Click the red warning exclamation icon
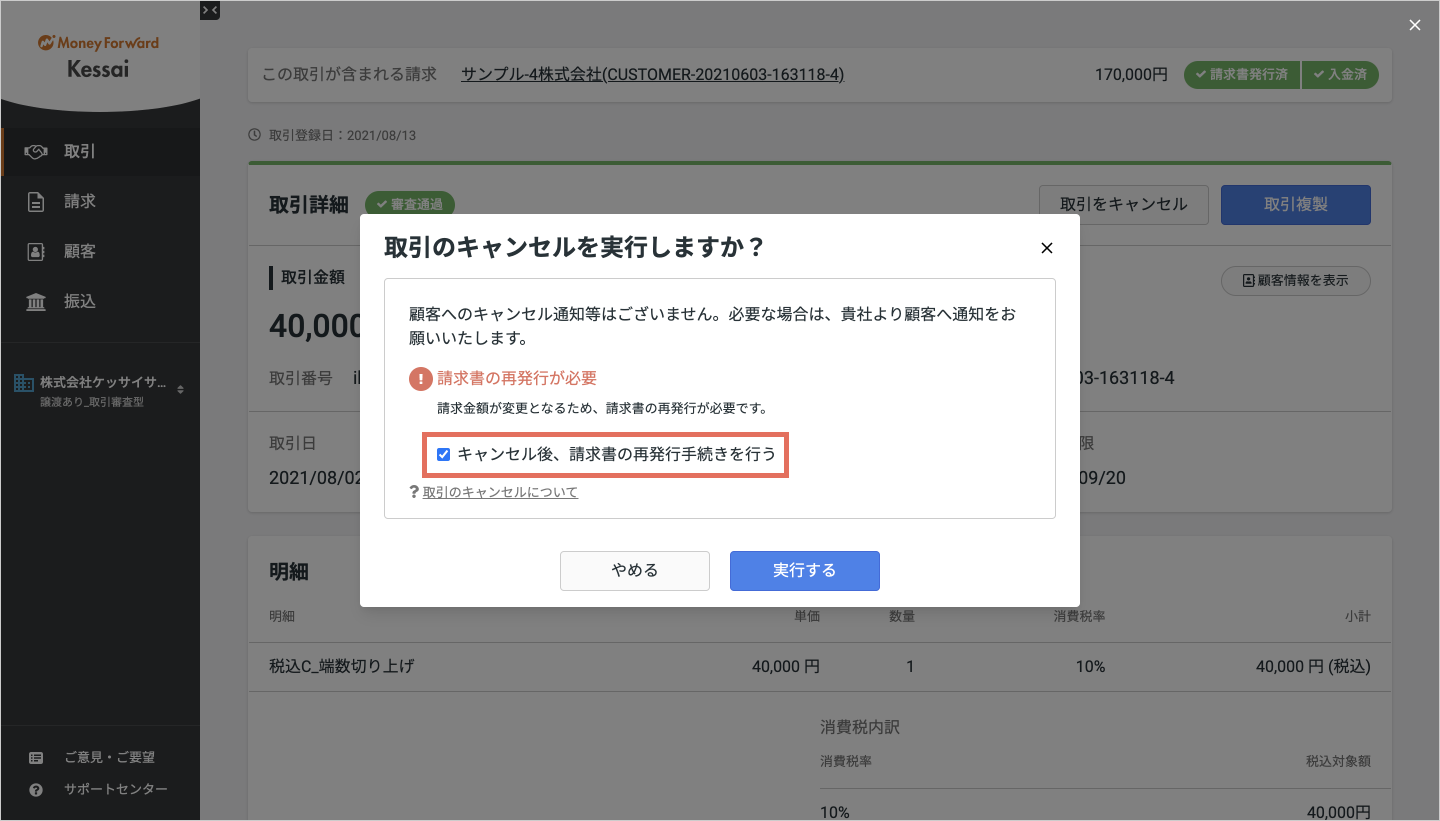This screenshot has width=1440, height=821. point(420,379)
